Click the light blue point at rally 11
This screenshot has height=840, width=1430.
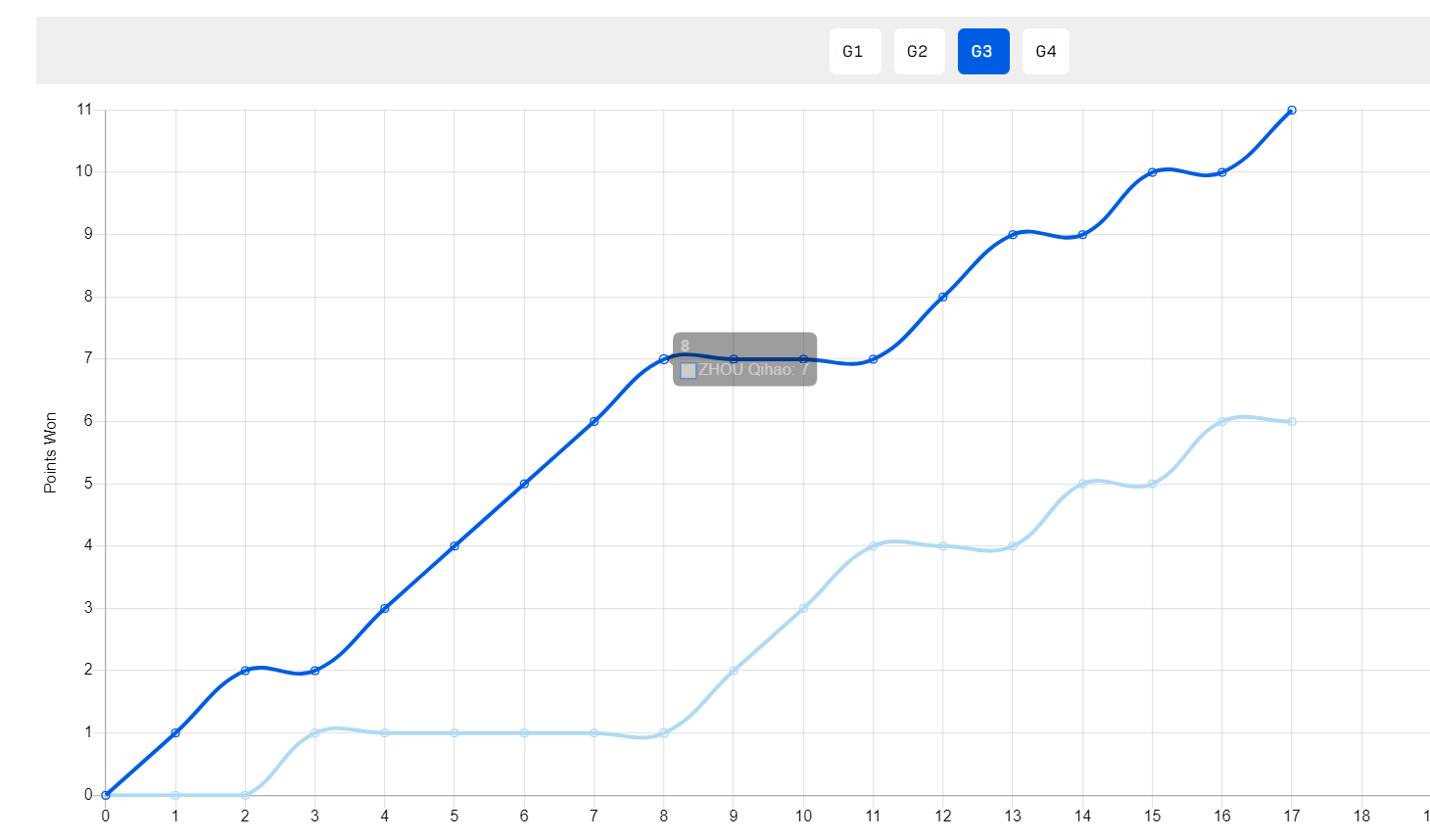873,545
